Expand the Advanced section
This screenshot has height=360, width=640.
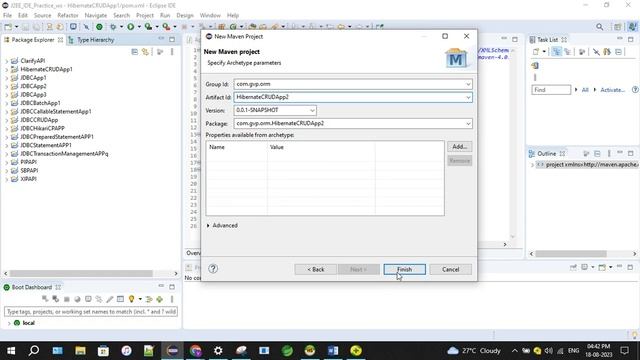[x=208, y=225]
